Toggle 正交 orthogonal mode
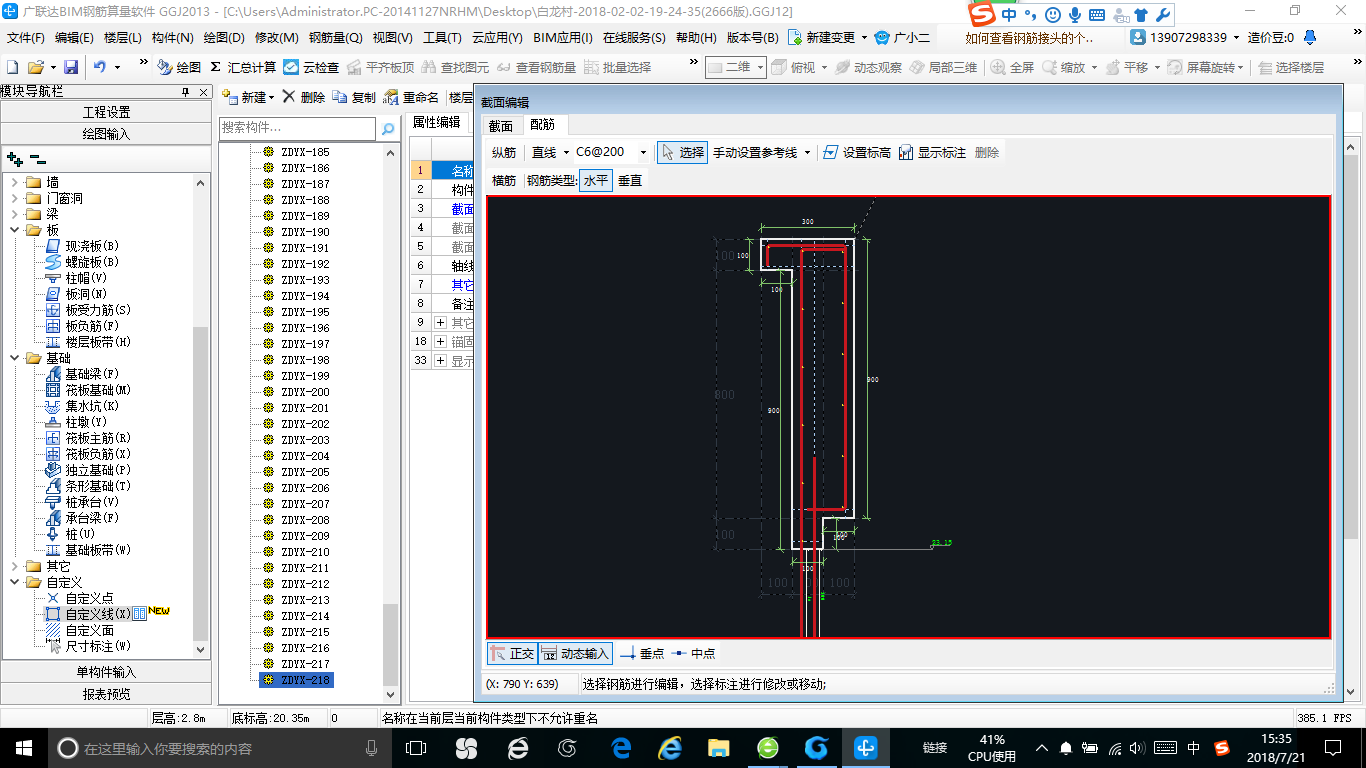Image resolution: width=1366 pixels, height=768 pixels. 512,653
